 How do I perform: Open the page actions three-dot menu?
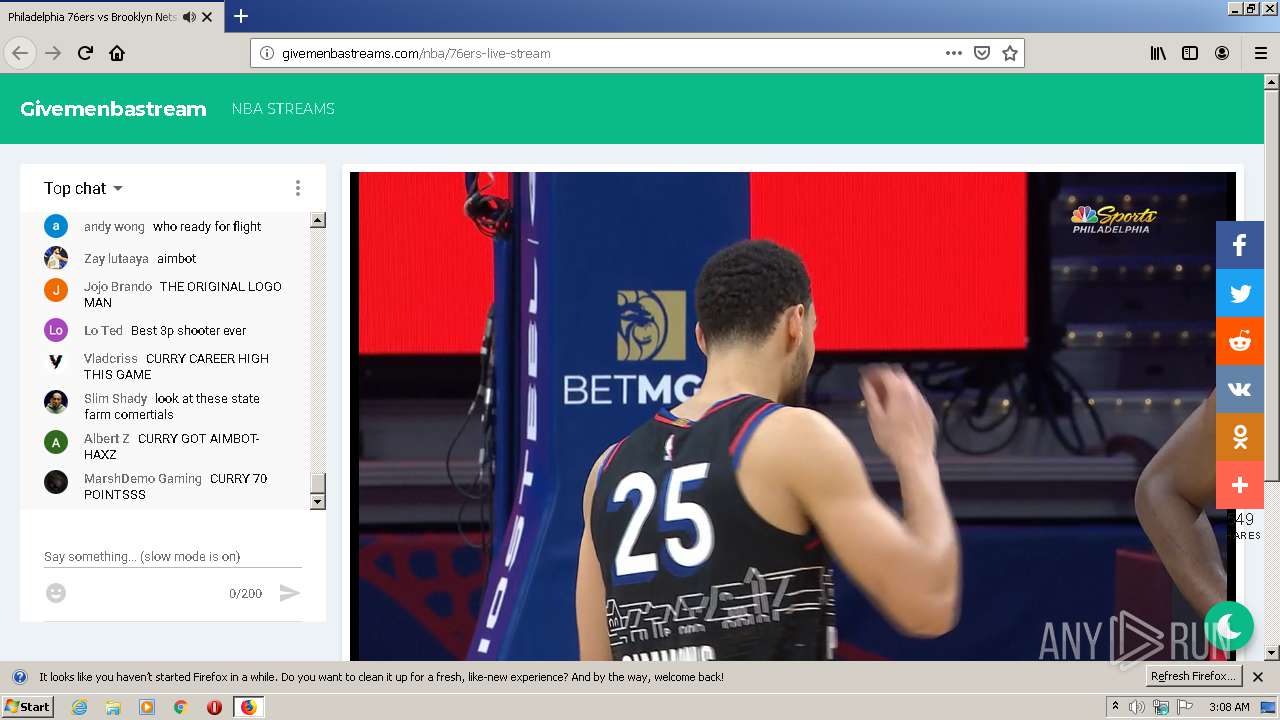click(x=954, y=53)
